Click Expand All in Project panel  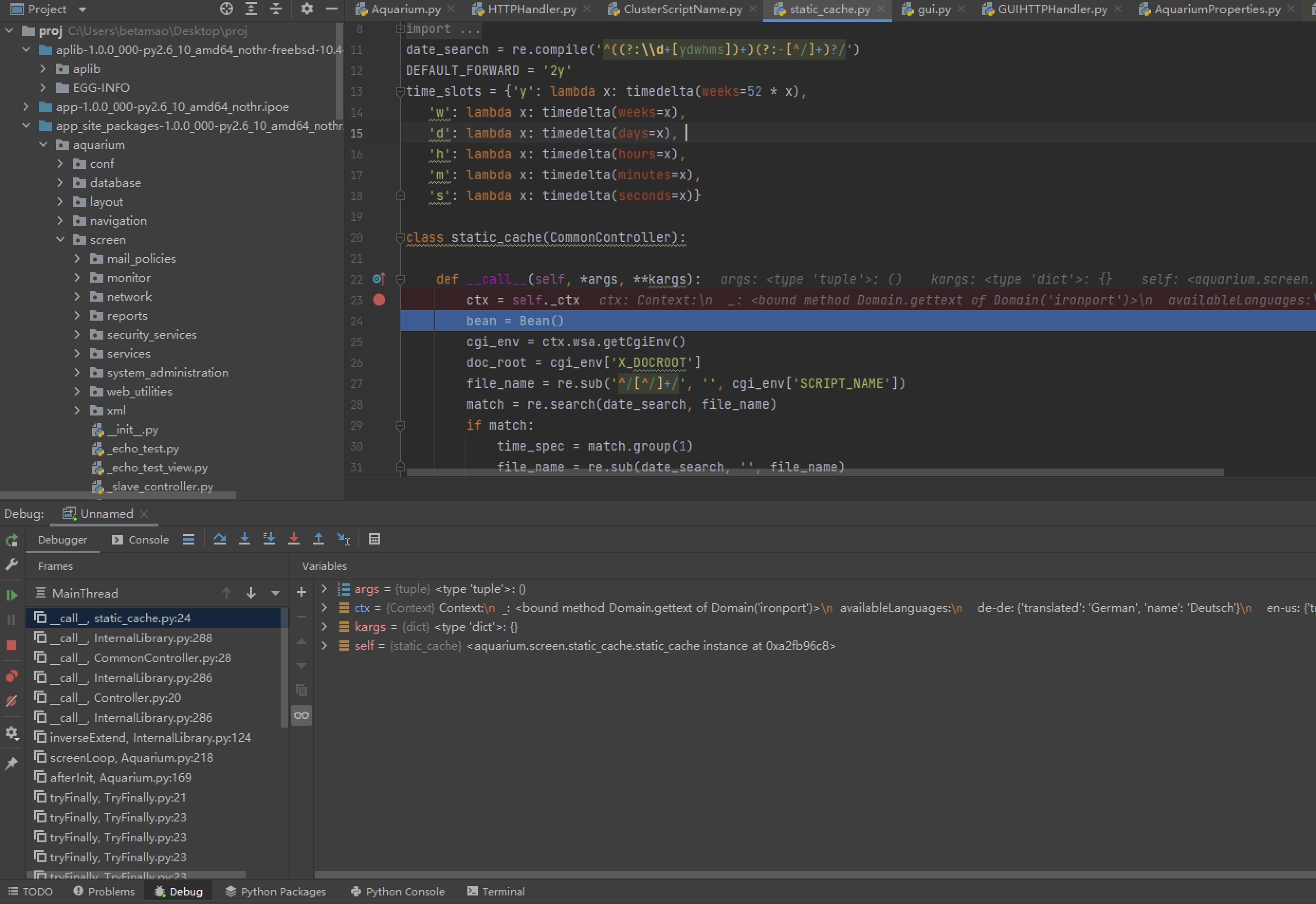251,9
